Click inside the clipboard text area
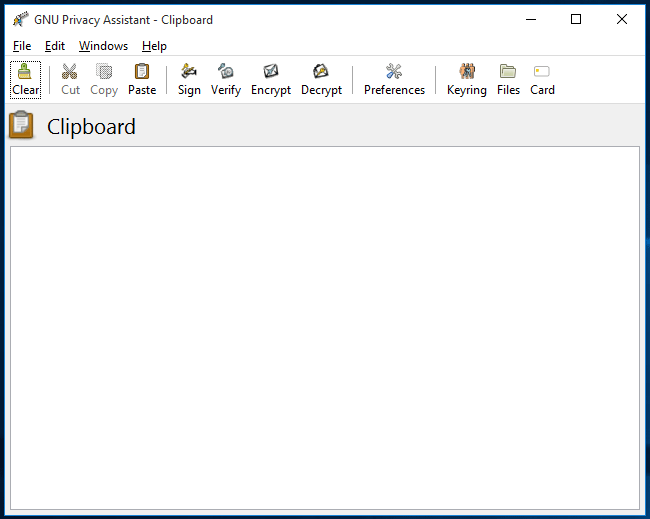Image resolution: width=650 pixels, height=519 pixels. click(325, 328)
